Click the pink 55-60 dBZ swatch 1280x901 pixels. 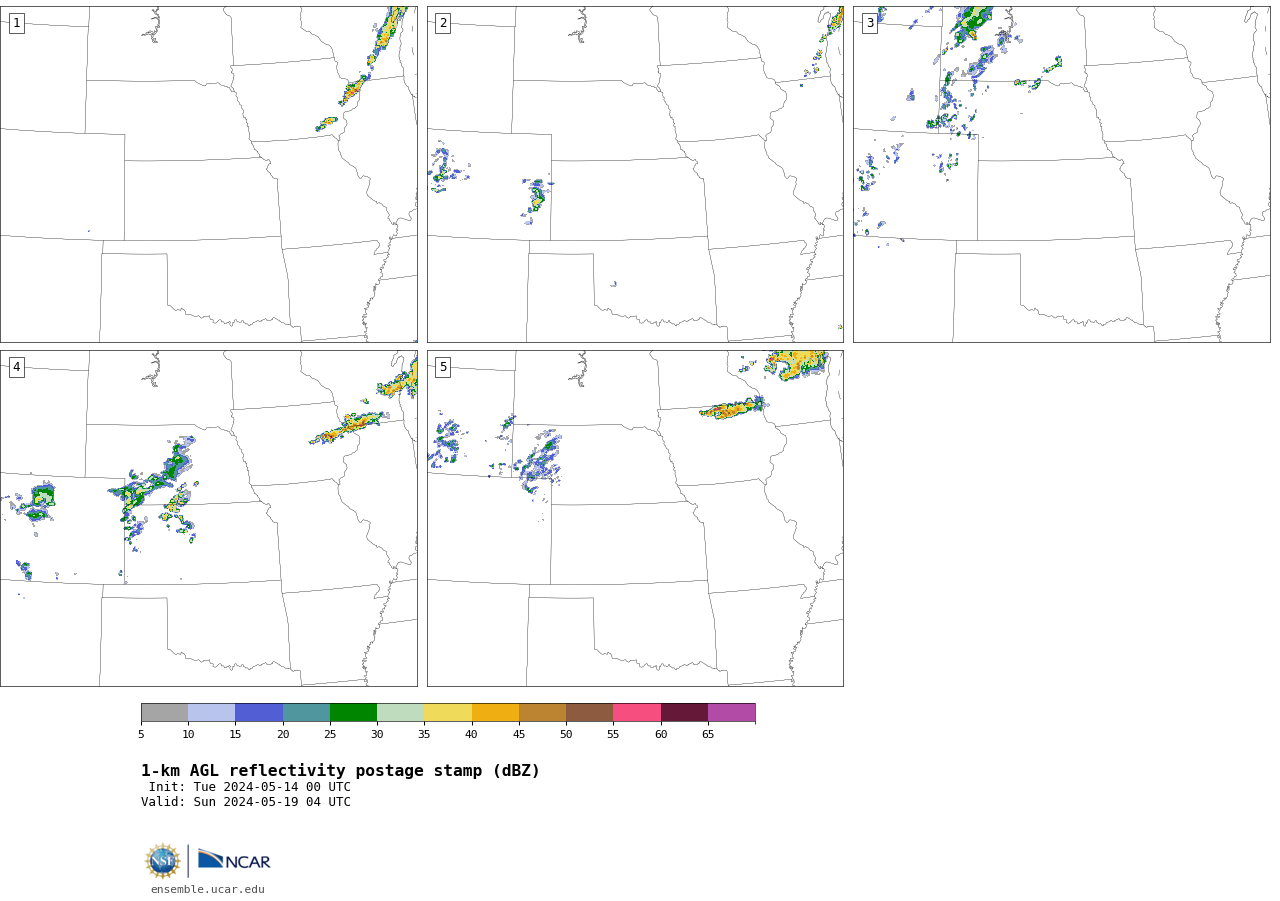point(637,713)
